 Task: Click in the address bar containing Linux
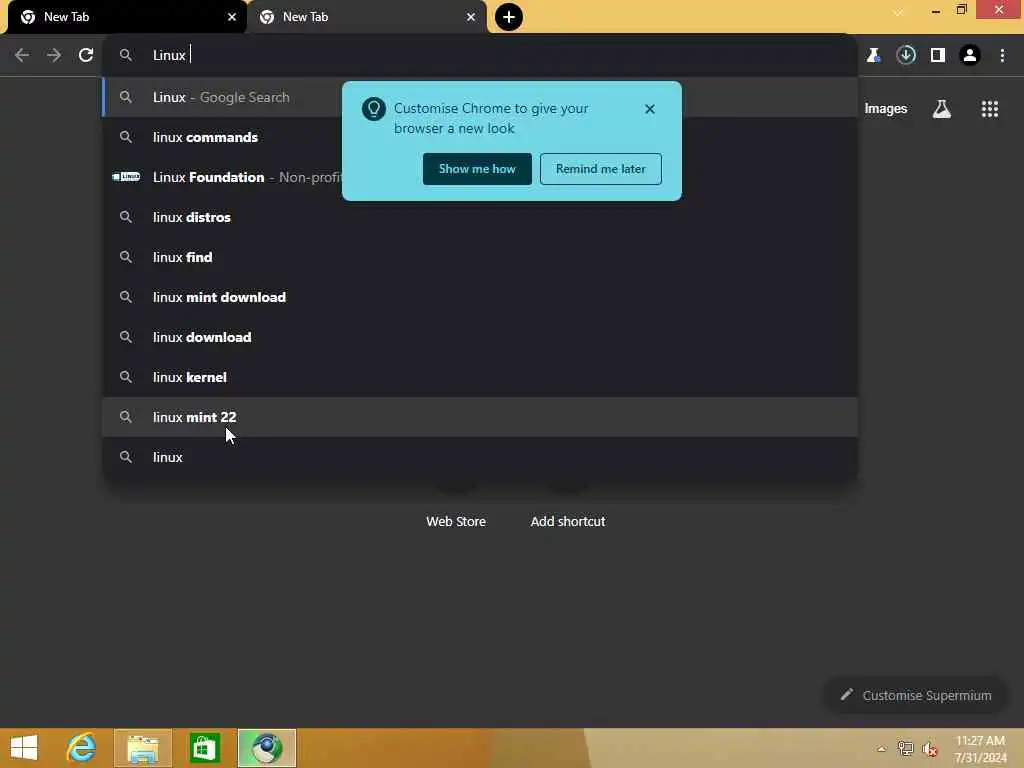(480, 56)
